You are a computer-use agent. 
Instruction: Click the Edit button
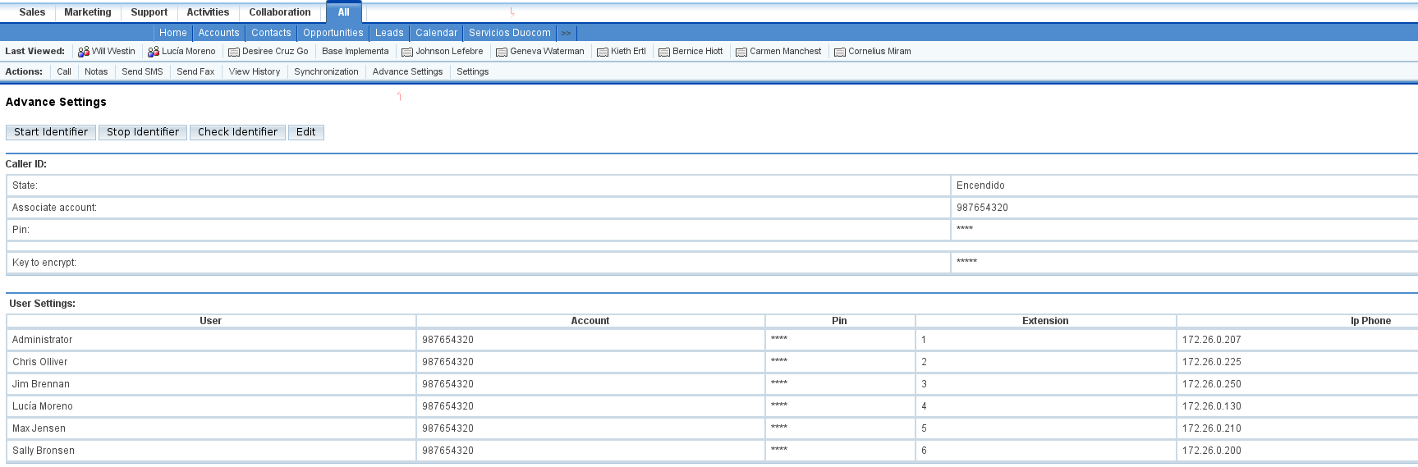click(x=306, y=132)
